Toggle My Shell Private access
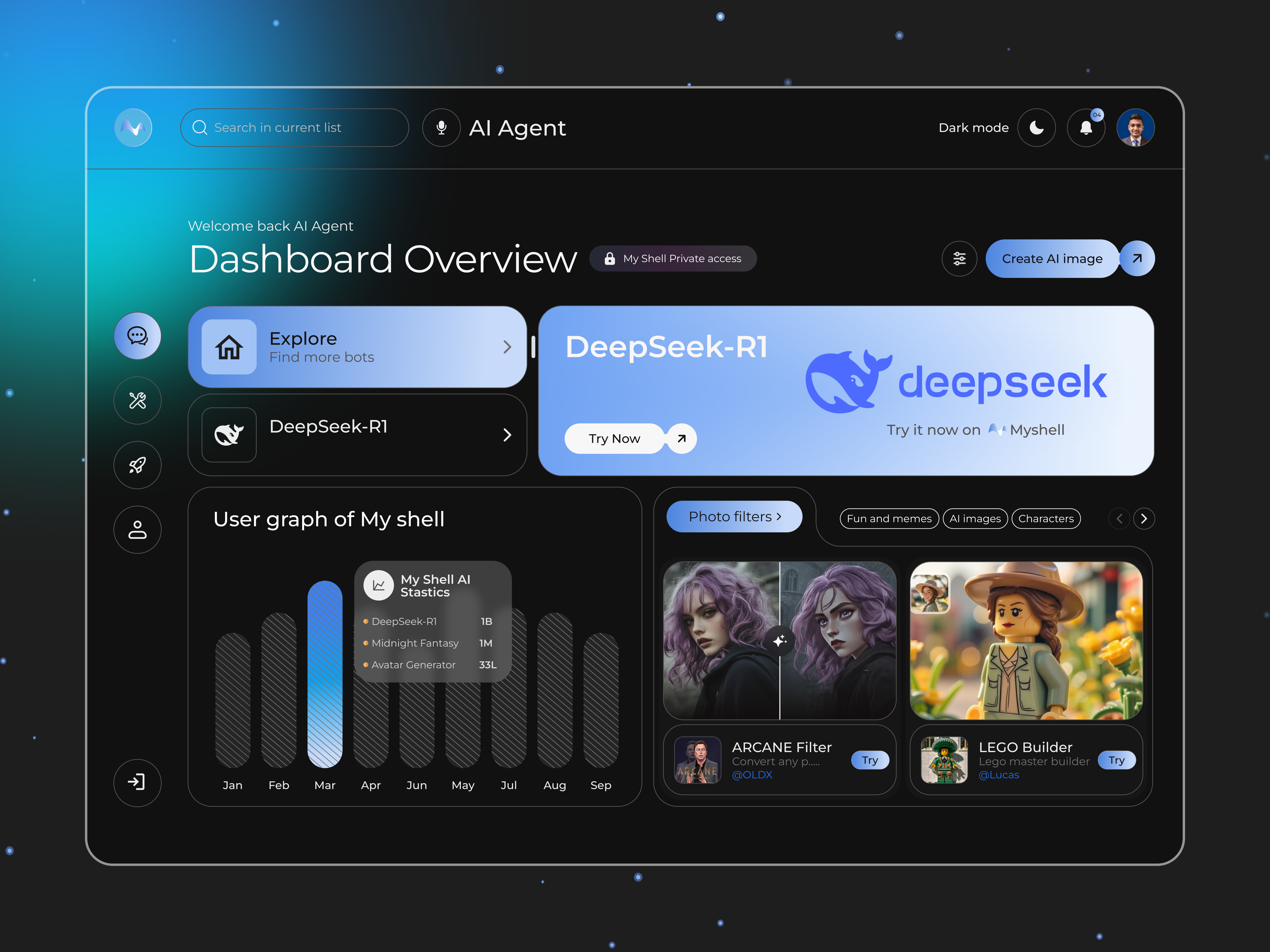1270x952 pixels. click(x=672, y=258)
